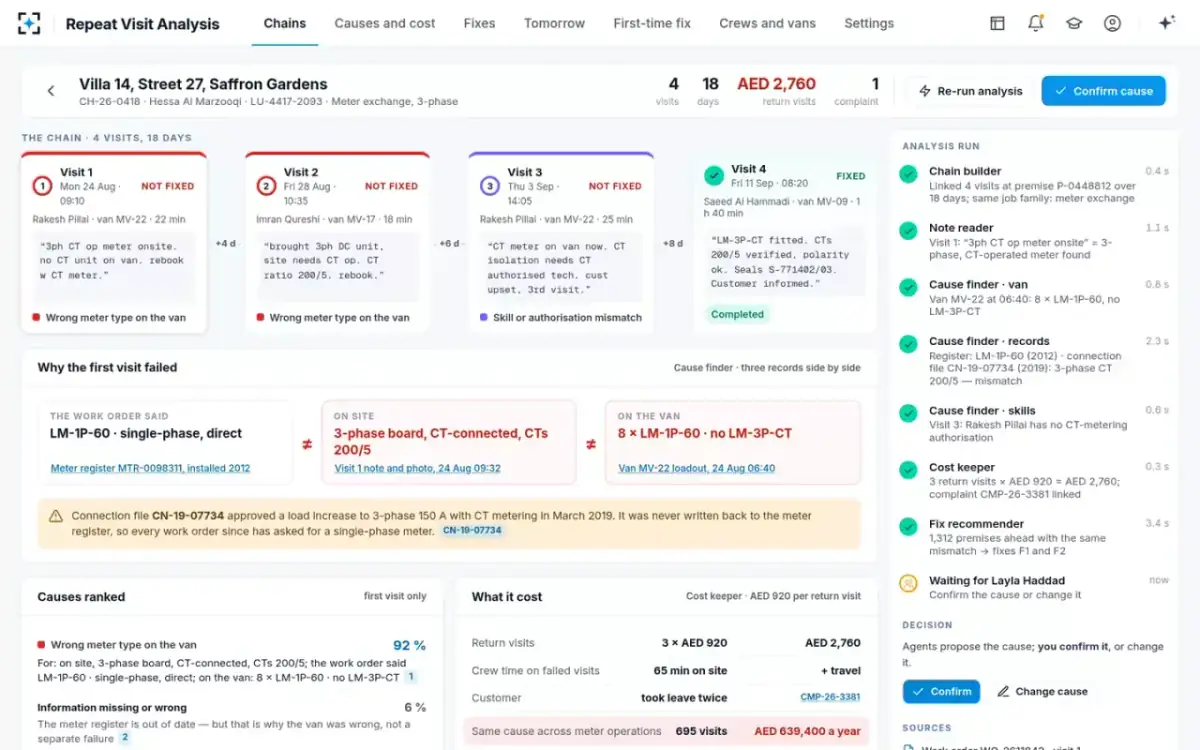Click footnote badge 2 under Information missing cause
Viewport: 1200px width, 750px height.
click(125, 738)
